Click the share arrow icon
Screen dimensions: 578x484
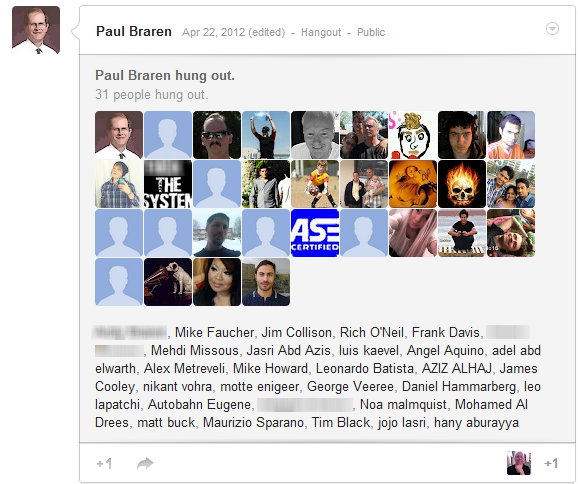145,463
